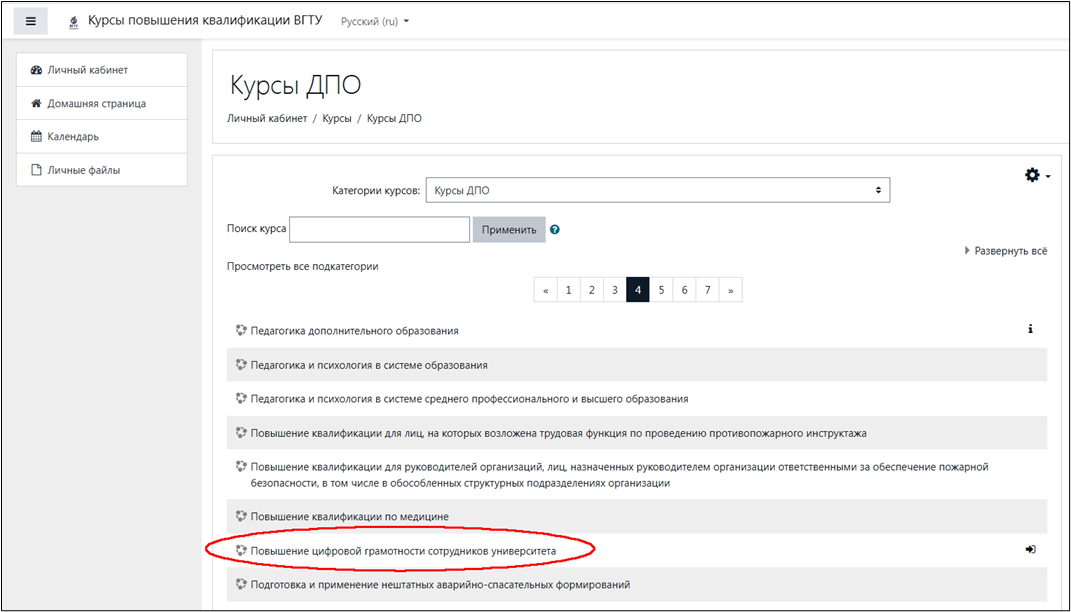Open the Русский (ru) language dropdown
The image size is (1071, 612).
[375, 21]
